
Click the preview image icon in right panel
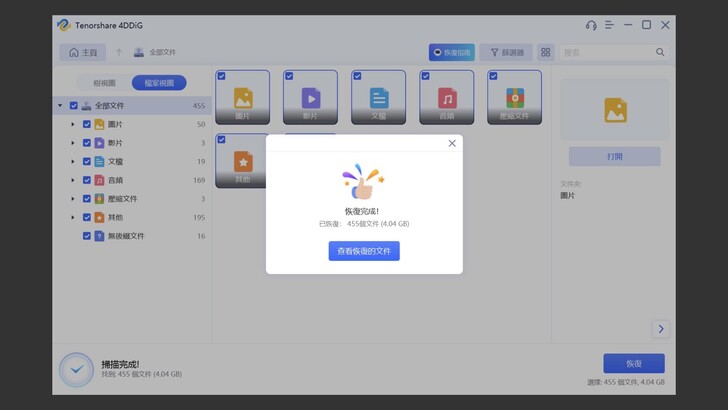[x=615, y=111]
